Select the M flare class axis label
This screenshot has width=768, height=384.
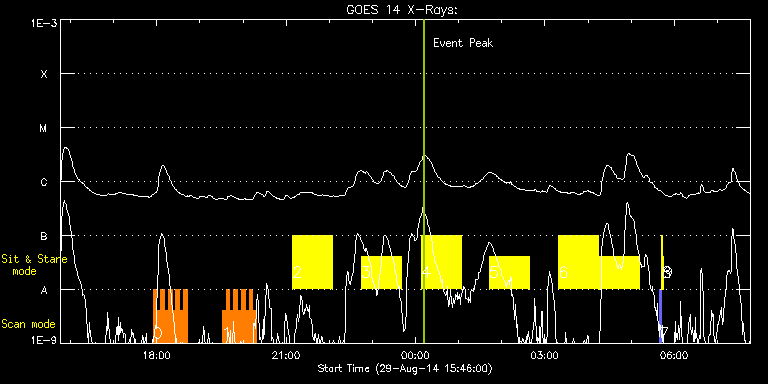[x=44, y=128]
